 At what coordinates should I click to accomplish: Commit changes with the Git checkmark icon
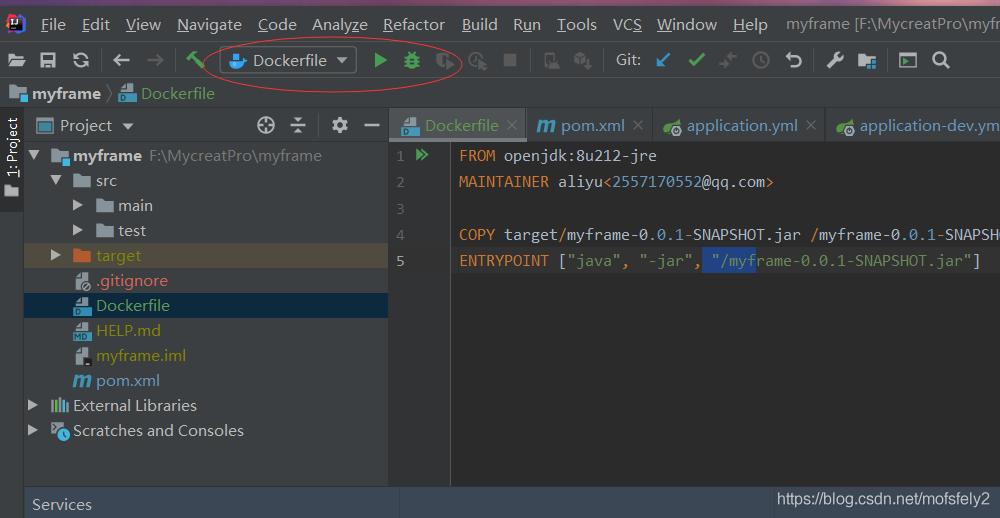[696, 61]
